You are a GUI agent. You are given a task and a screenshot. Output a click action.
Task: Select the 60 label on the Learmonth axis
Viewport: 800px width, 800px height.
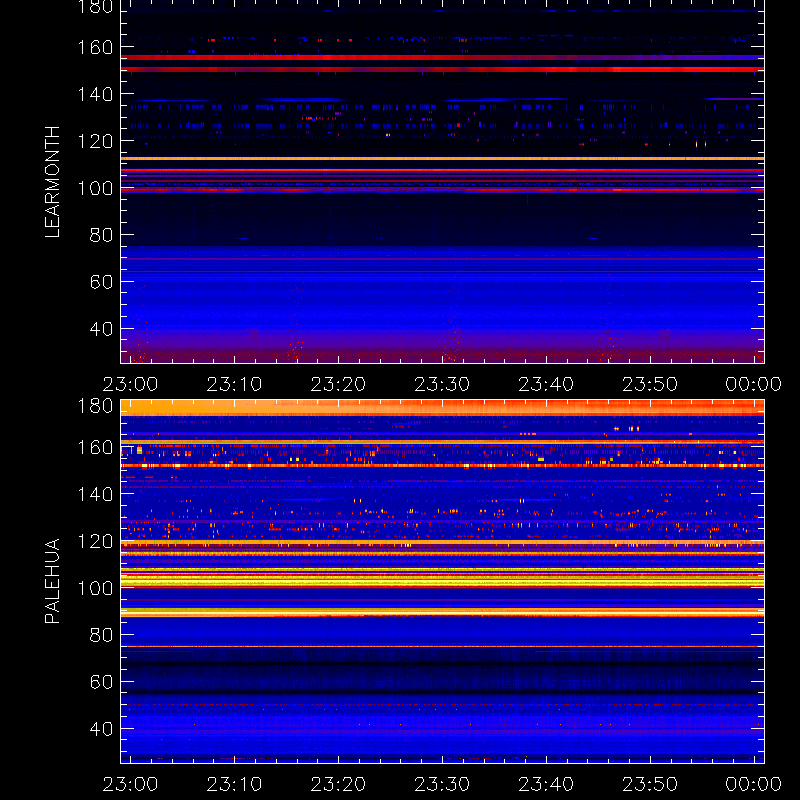tap(101, 282)
